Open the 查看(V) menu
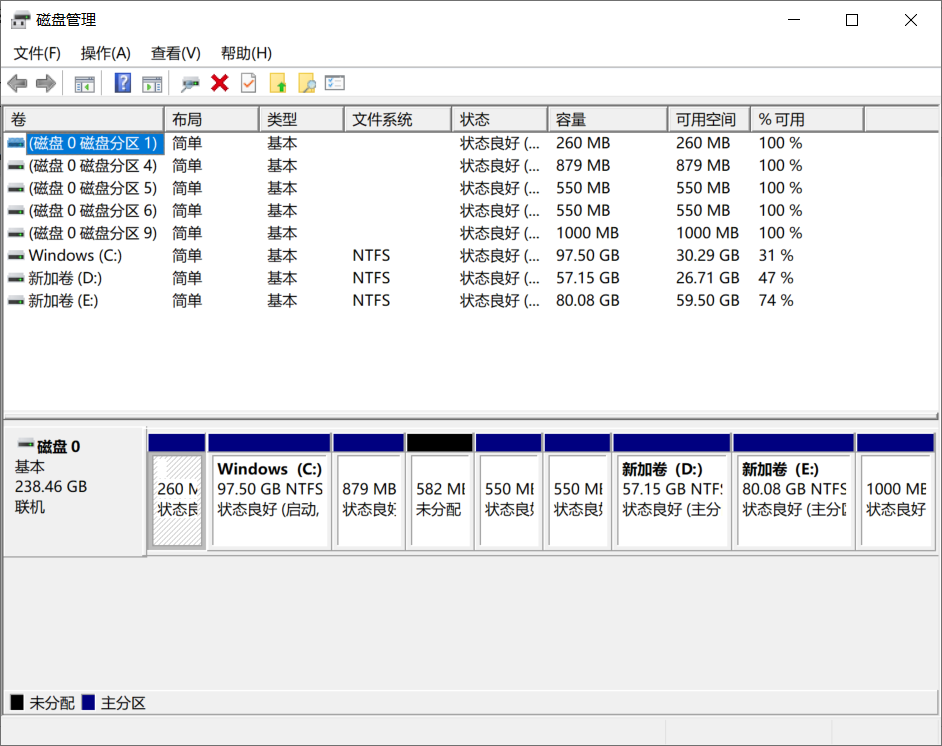The image size is (942, 746). pyautogui.click(x=175, y=53)
